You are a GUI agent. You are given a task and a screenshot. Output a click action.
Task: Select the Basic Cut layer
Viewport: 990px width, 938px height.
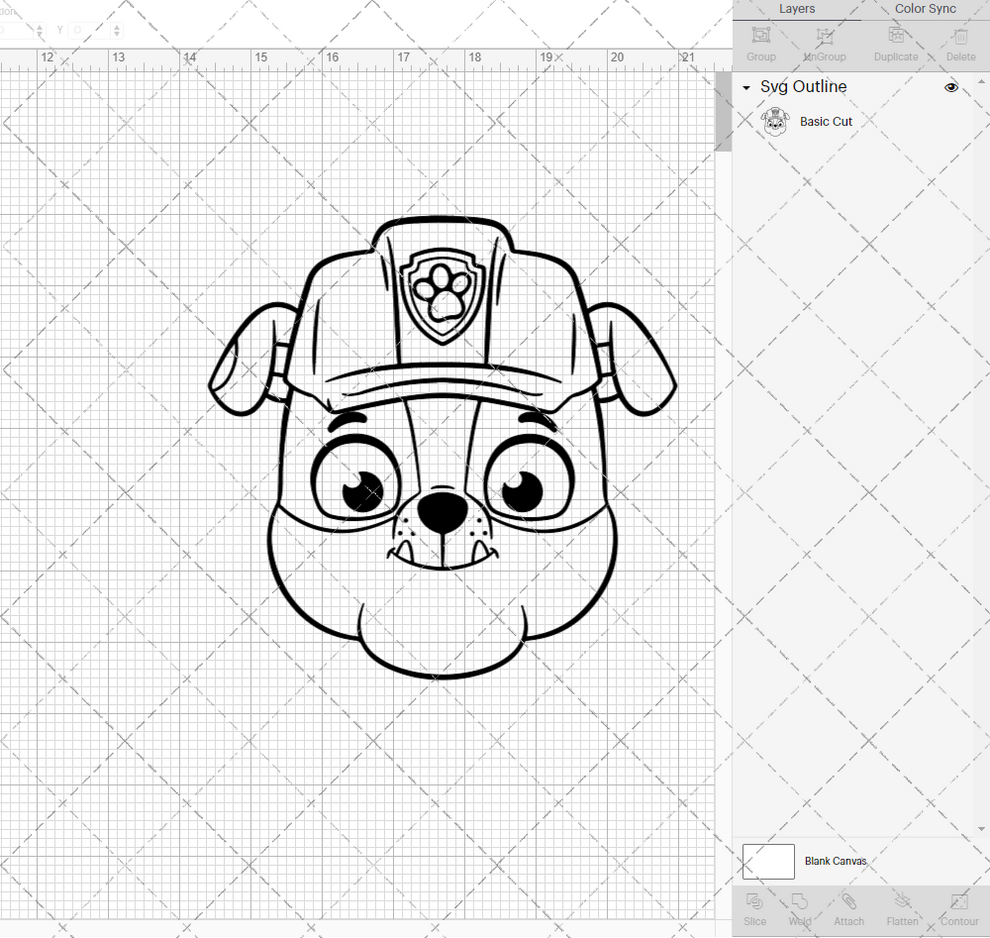(x=825, y=121)
